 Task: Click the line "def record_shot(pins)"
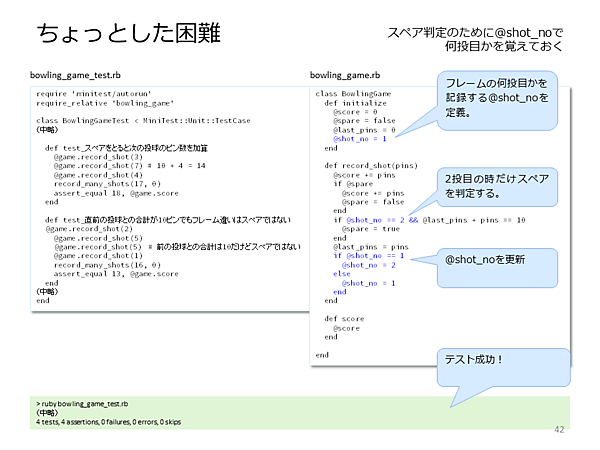click(371, 166)
